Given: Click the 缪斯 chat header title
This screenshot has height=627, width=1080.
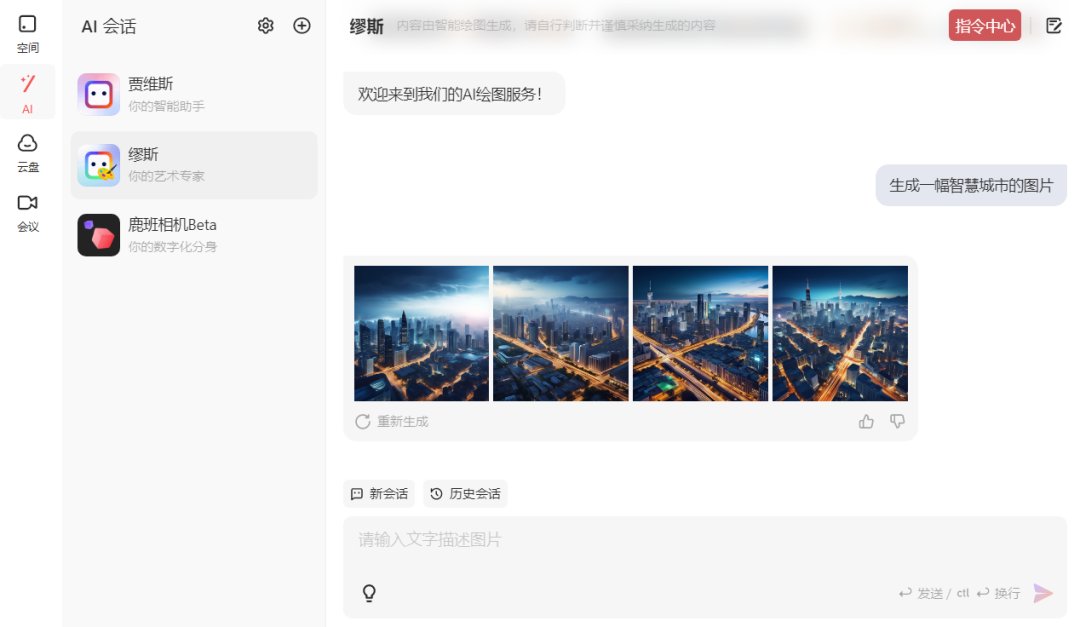Looking at the screenshot, I should [366, 26].
